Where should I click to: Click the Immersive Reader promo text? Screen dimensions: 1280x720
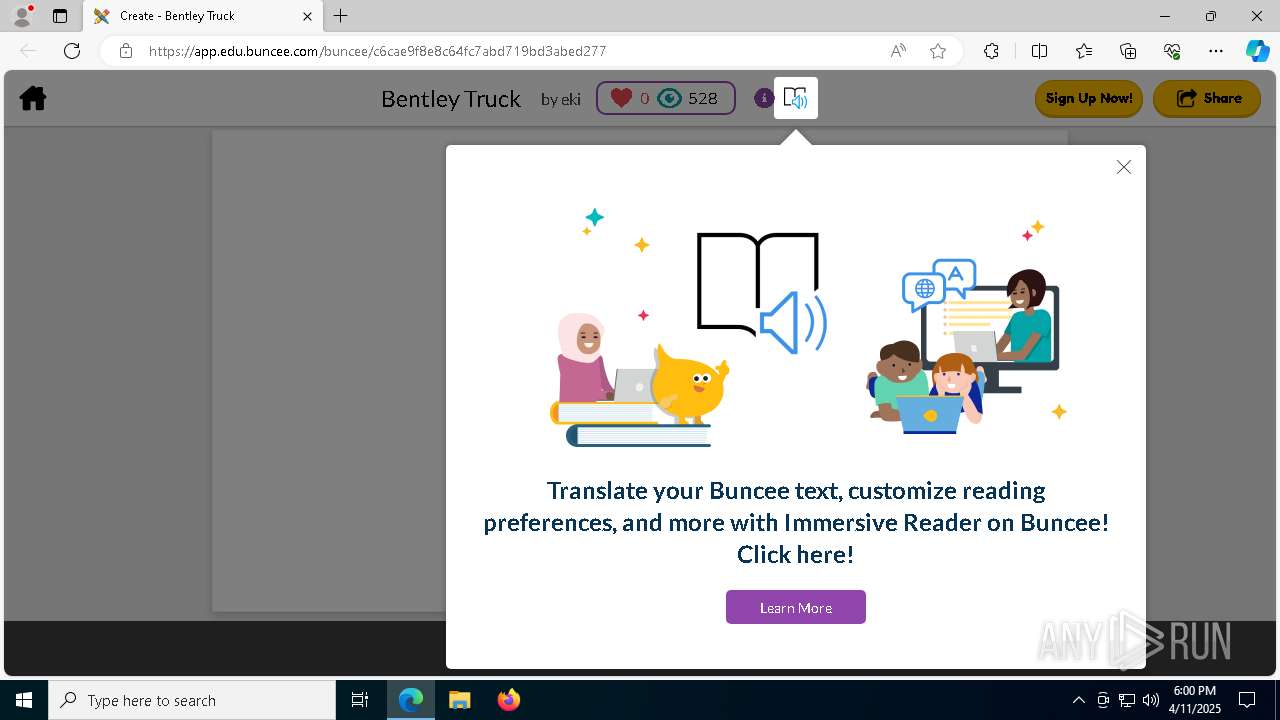coord(796,522)
